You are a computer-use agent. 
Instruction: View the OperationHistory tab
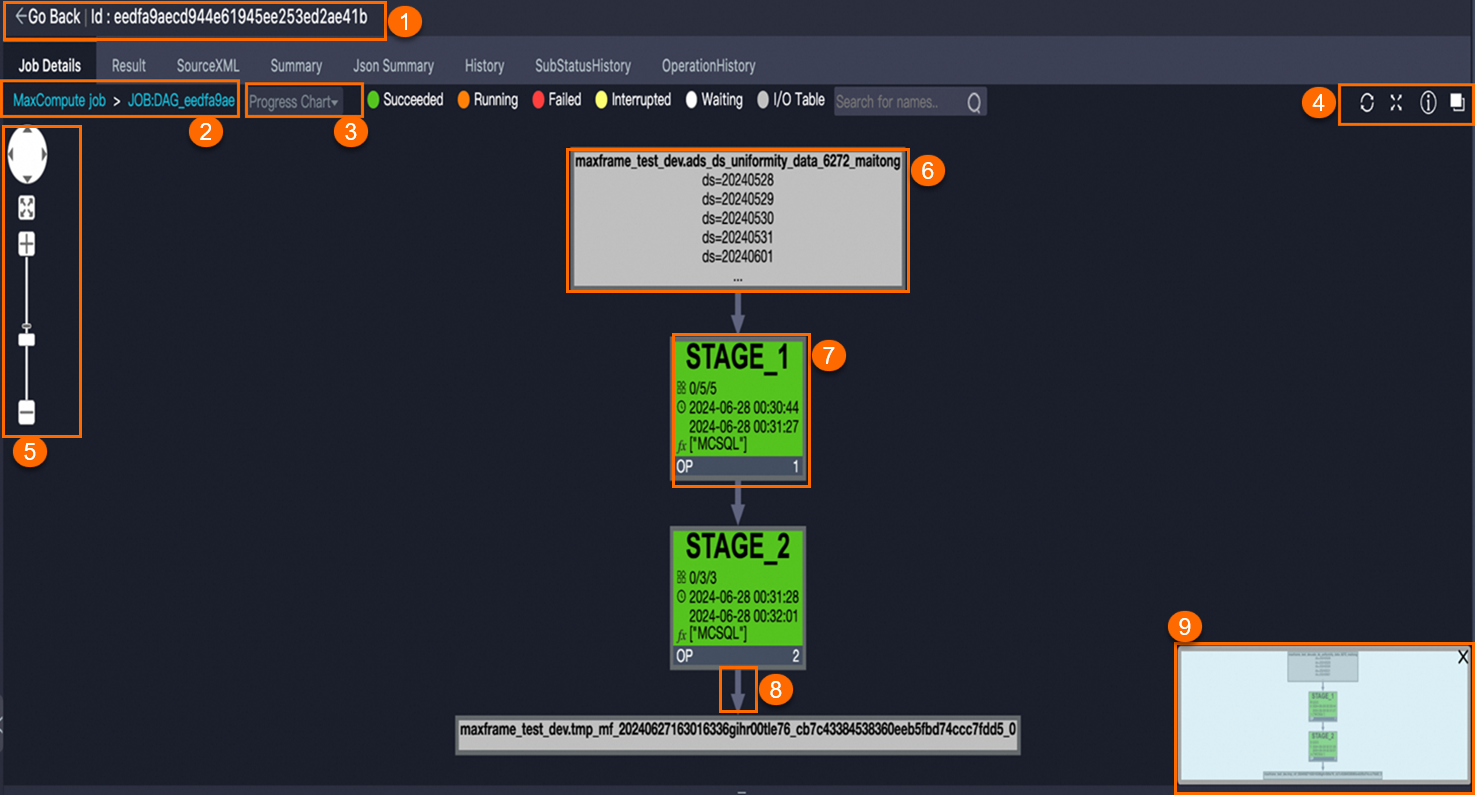708,66
